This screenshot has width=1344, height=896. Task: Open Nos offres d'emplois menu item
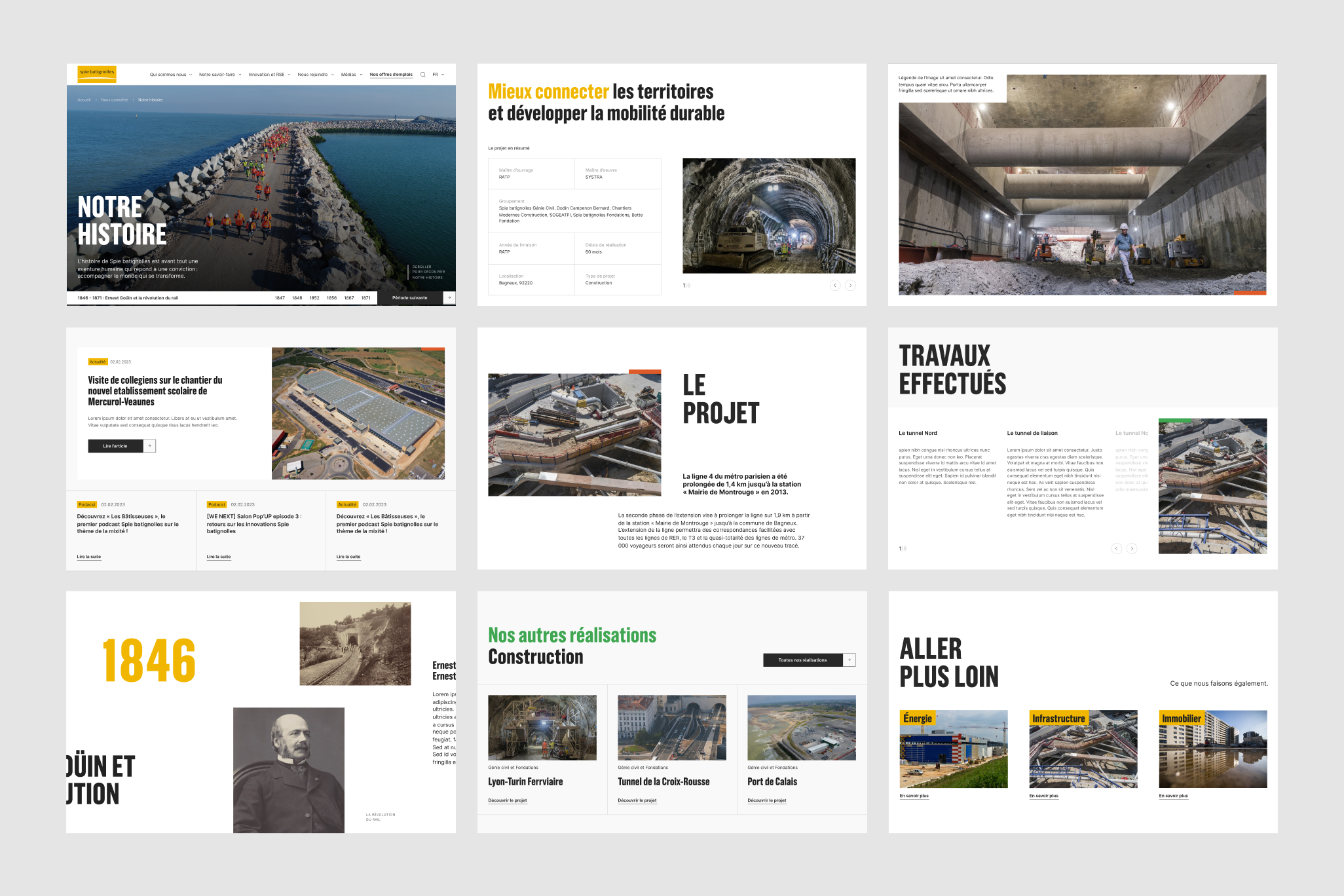(391, 75)
